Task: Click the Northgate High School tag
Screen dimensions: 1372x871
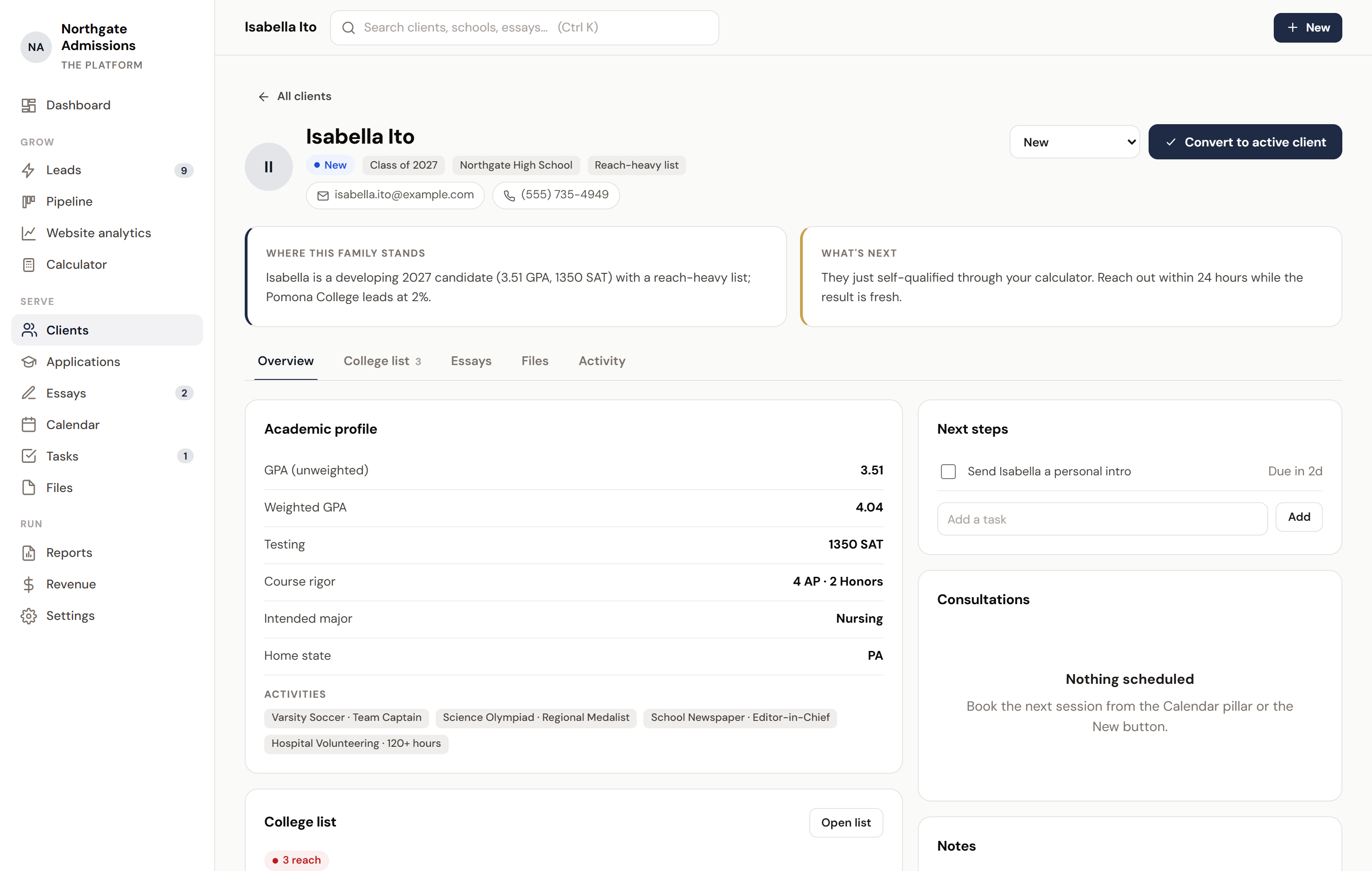Action: pyautogui.click(x=515, y=165)
